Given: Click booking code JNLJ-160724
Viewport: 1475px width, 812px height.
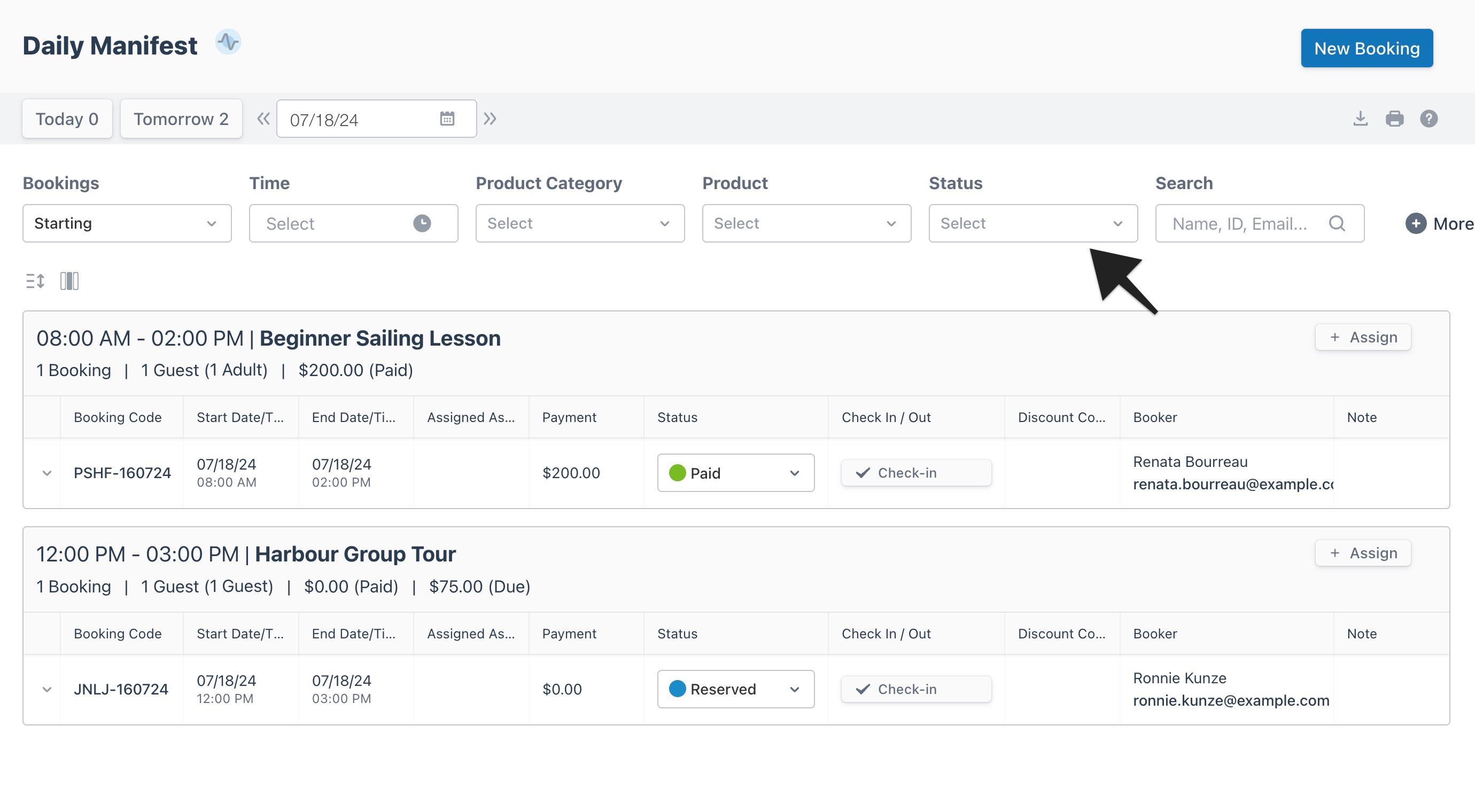Looking at the screenshot, I should tap(121, 690).
